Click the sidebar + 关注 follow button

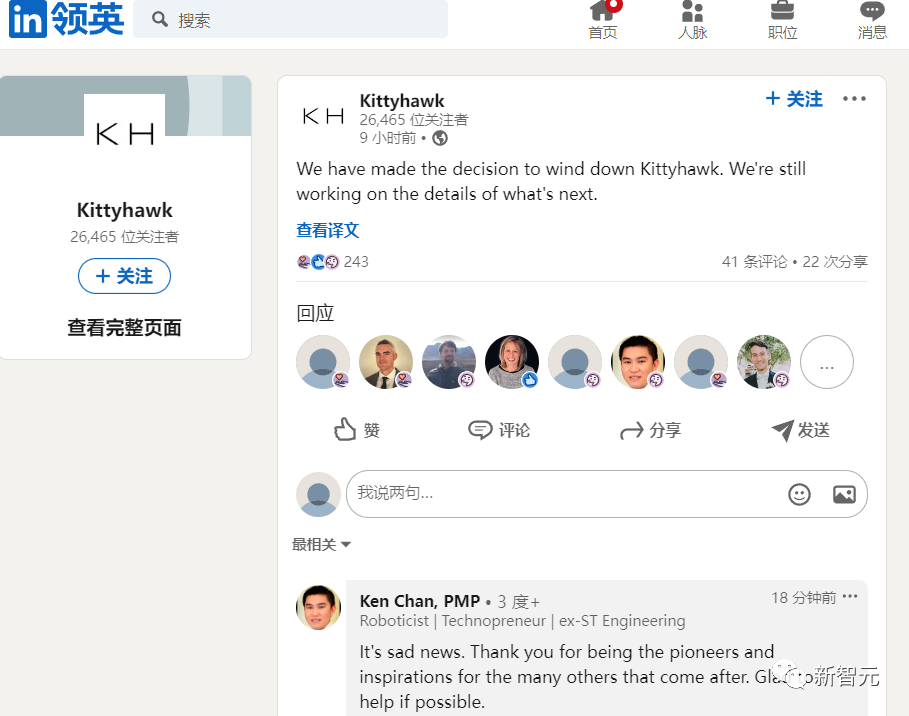click(x=125, y=276)
